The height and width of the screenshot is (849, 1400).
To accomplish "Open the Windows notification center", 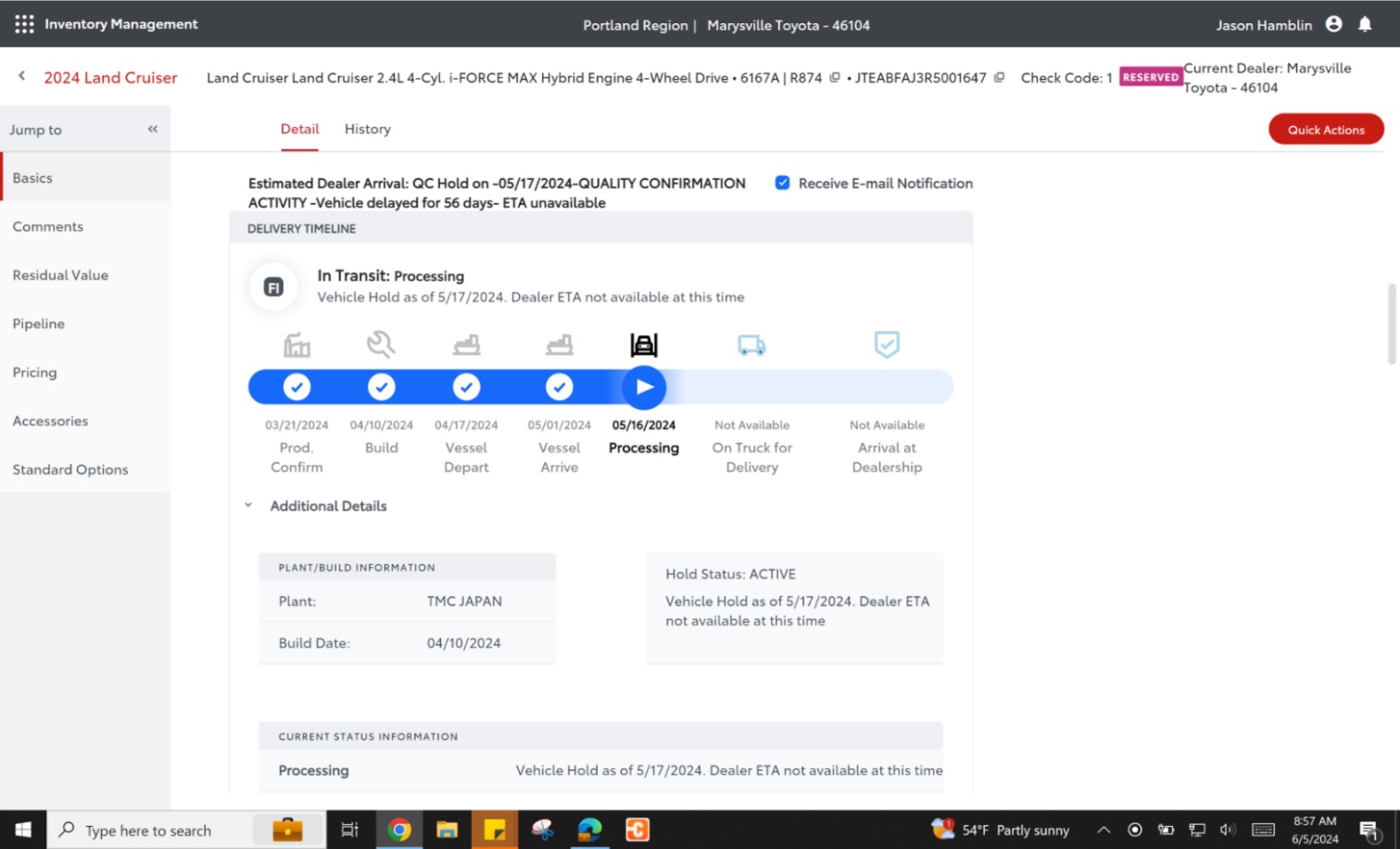I will pyautogui.click(x=1369, y=830).
